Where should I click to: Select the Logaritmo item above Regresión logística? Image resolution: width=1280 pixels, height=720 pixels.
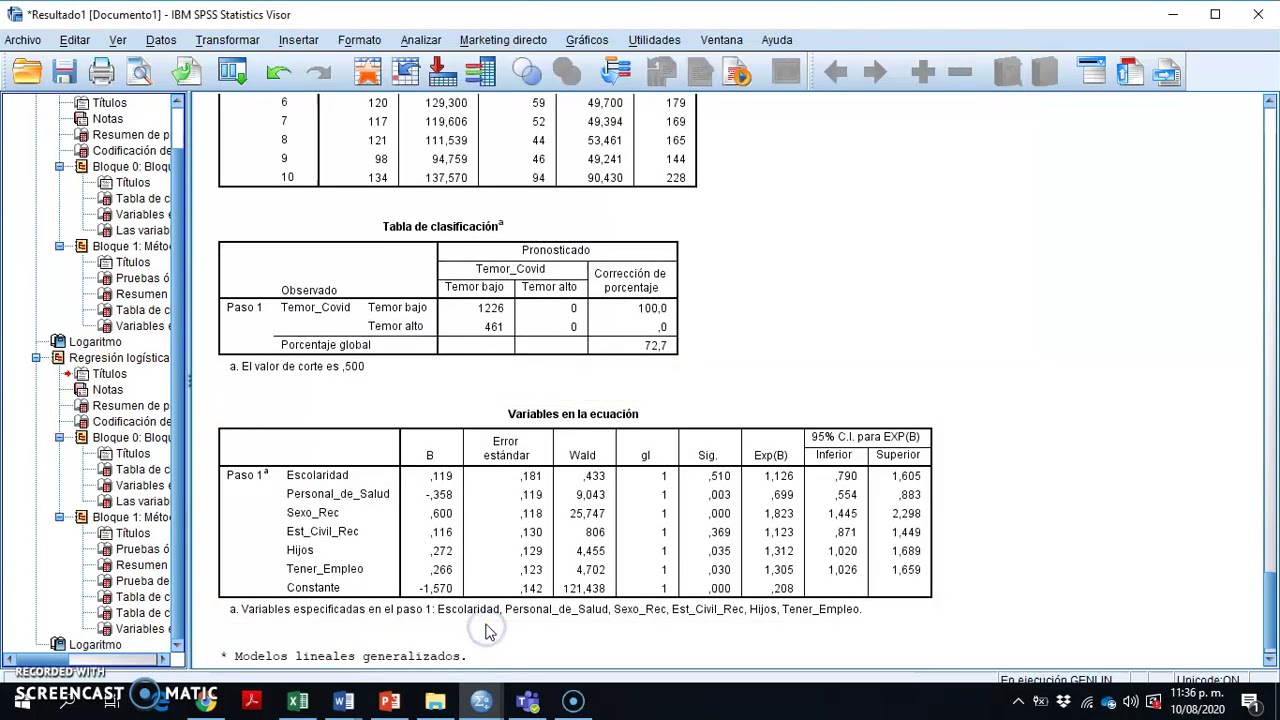coord(95,342)
